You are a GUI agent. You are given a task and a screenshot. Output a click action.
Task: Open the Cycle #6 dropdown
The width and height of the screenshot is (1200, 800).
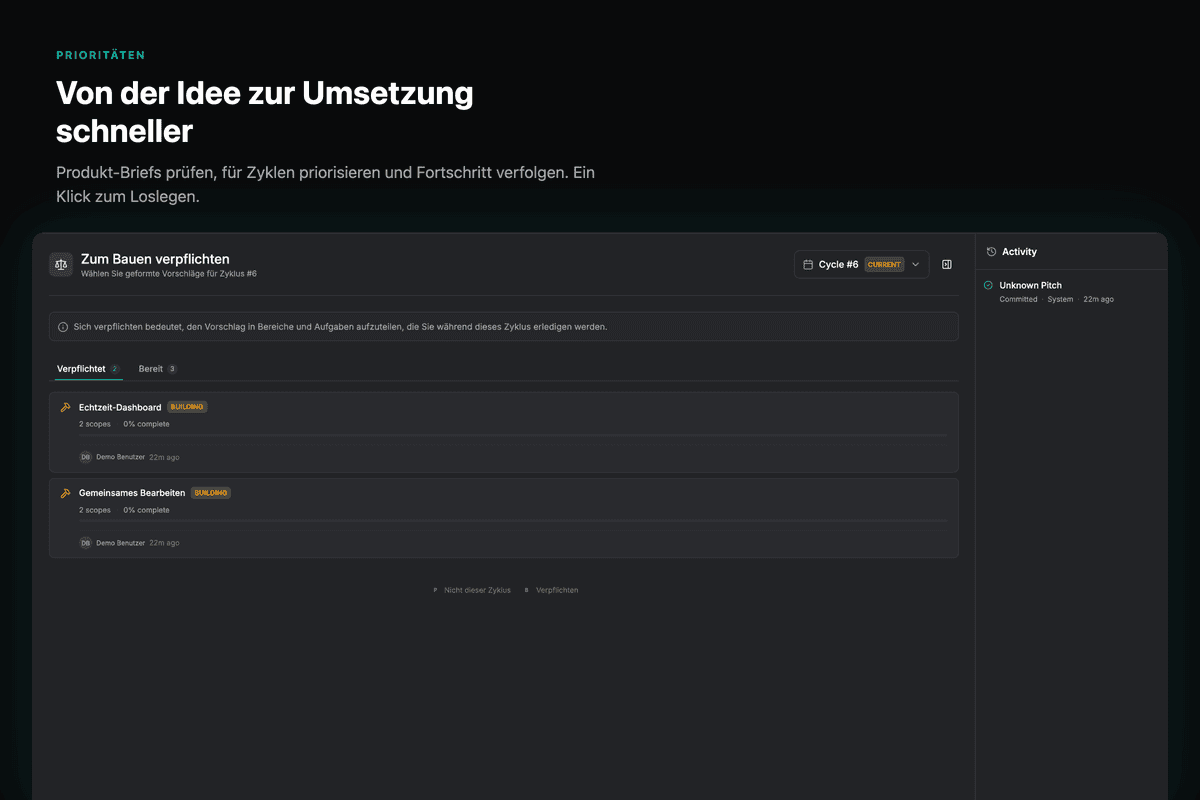coord(860,265)
